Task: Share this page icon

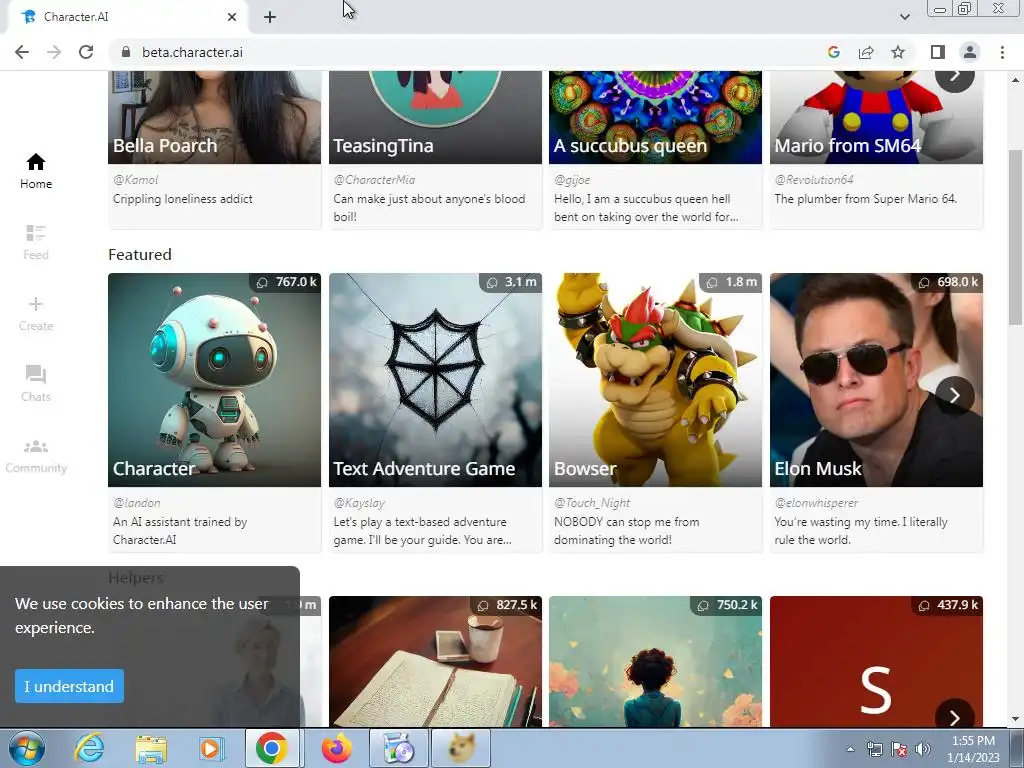Action: pos(866,52)
